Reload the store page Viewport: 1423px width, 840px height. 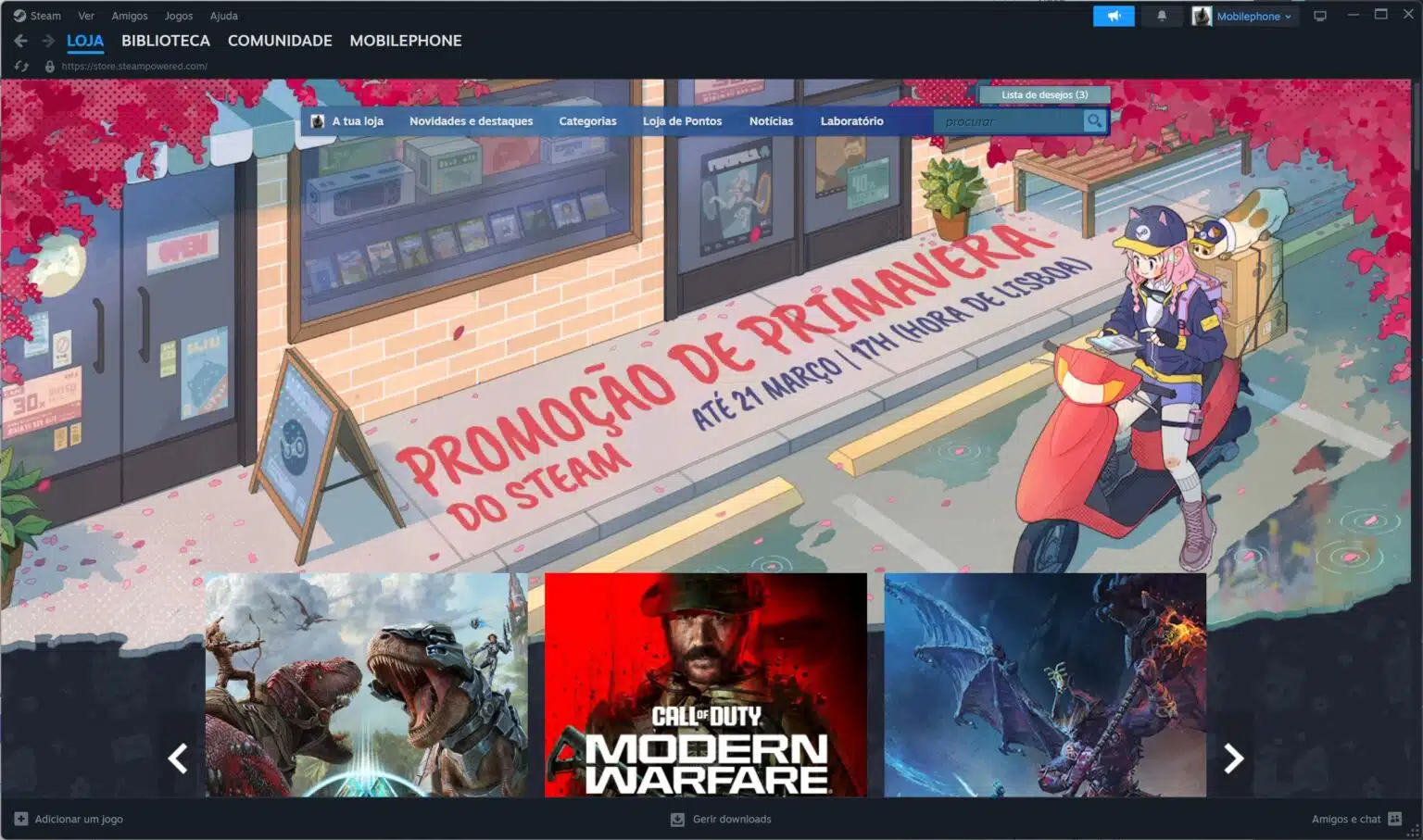pyautogui.click(x=21, y=66)
